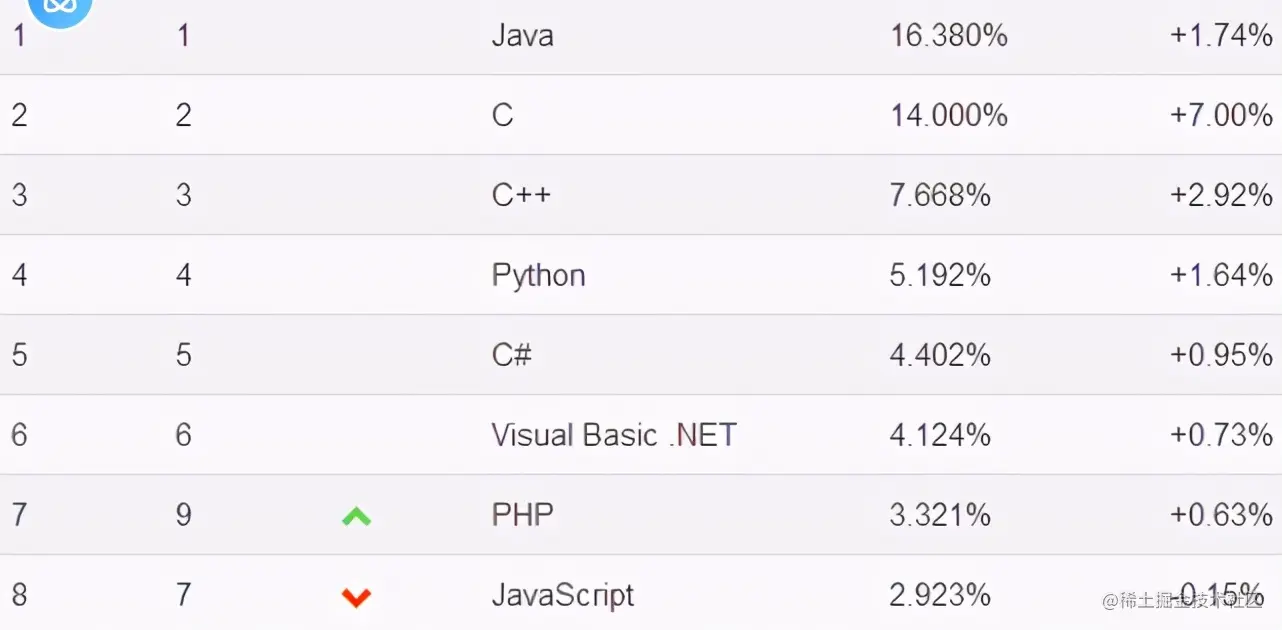1282x630 pixels.
Task: Click previous rank 9 in PHP row
Action: coord(183,515)
